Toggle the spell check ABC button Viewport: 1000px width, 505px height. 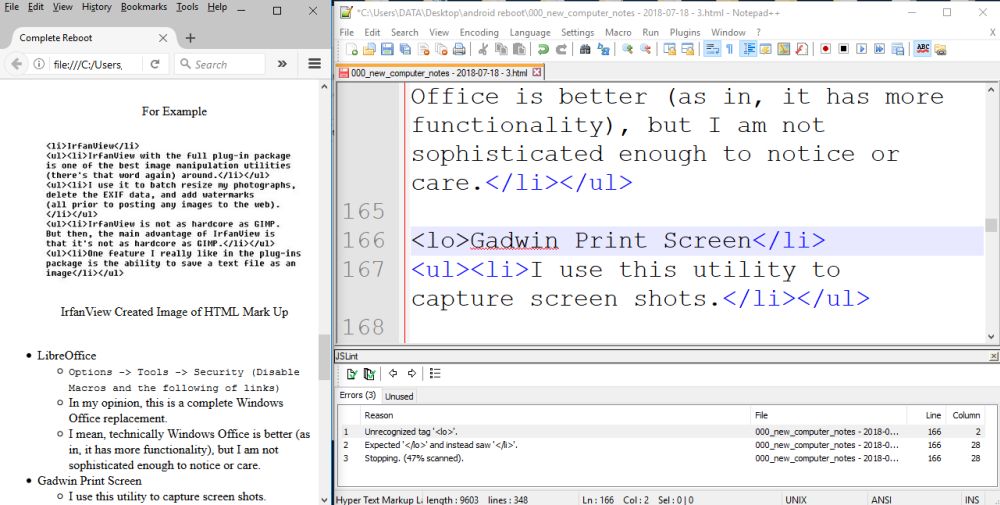(x=923, y=49)
